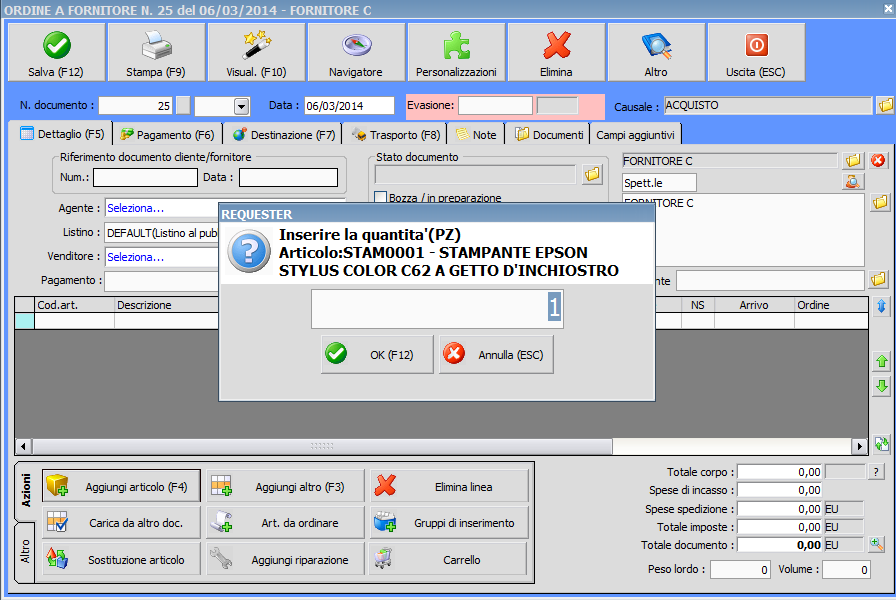
Task: Click the small button next to document number
Action: pos(183,106)
